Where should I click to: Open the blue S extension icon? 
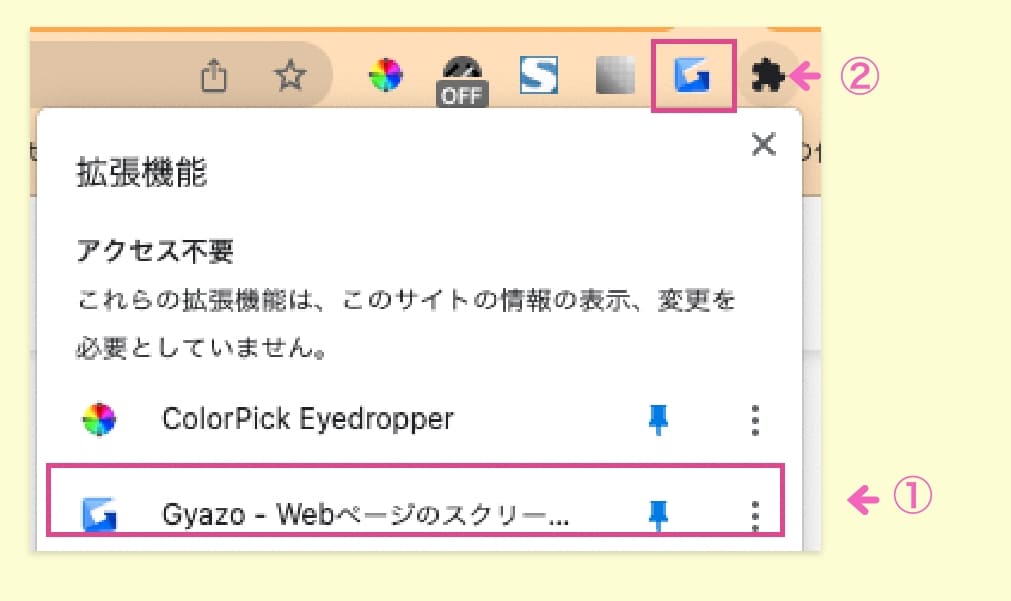tap(539, 75)
